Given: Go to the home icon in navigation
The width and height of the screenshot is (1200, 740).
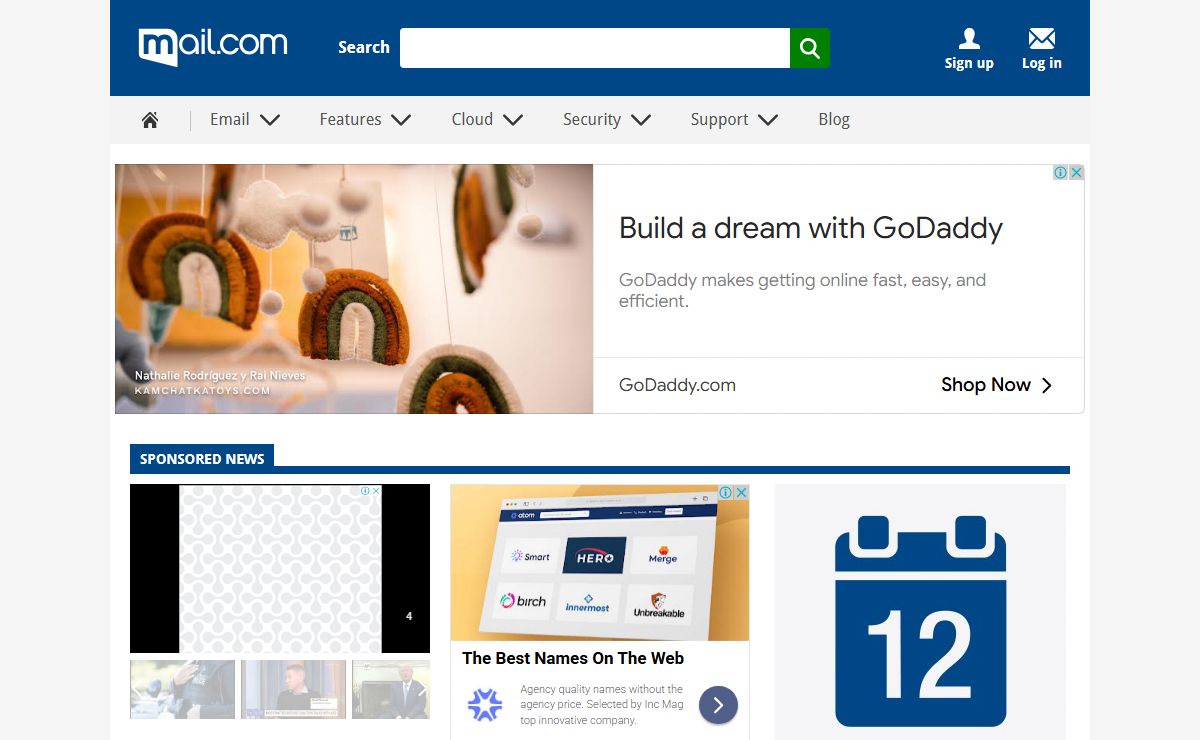Looking at the screenshot, I should 150,120.
